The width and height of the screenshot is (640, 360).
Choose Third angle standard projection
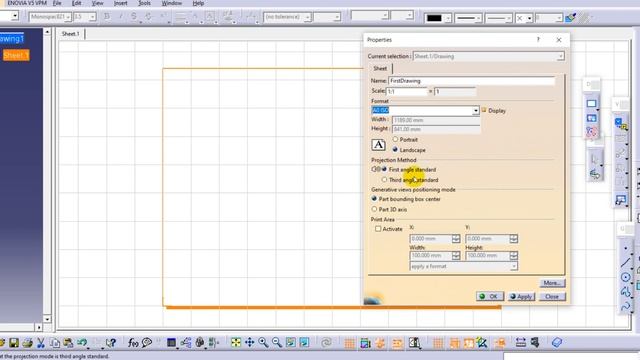coord(384,180)
